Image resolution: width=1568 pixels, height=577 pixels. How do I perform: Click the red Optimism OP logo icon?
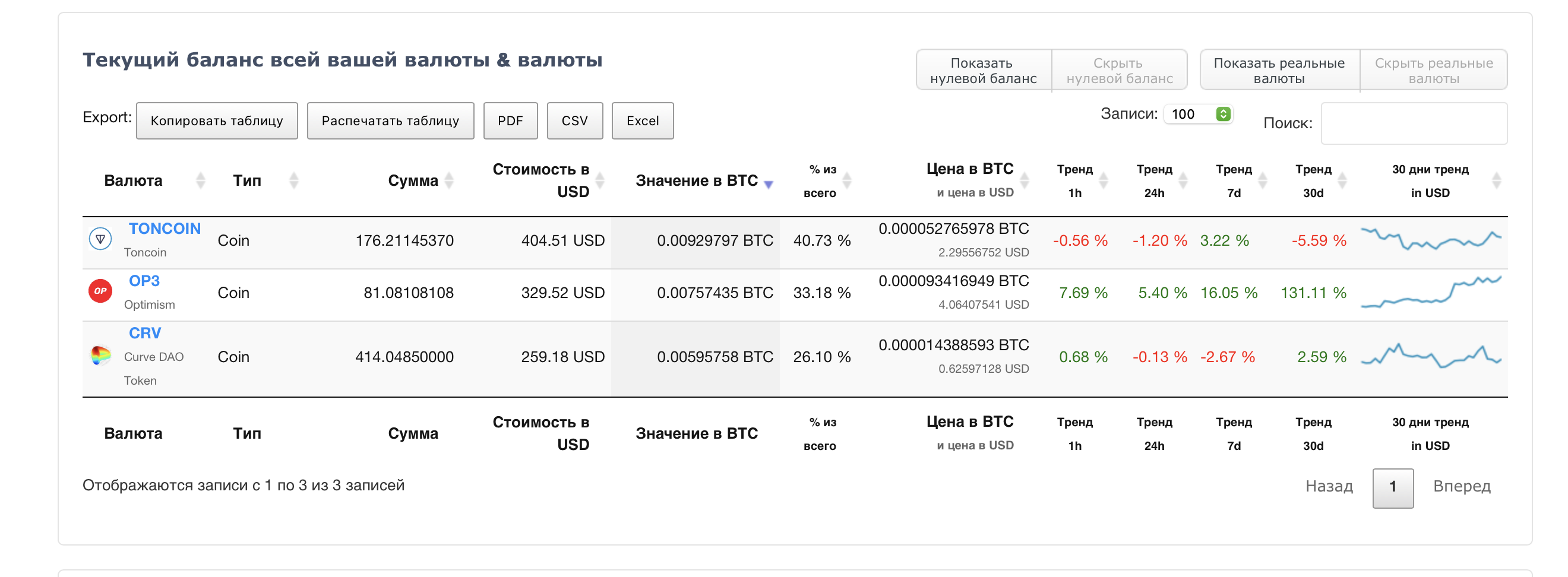point(100,291)
